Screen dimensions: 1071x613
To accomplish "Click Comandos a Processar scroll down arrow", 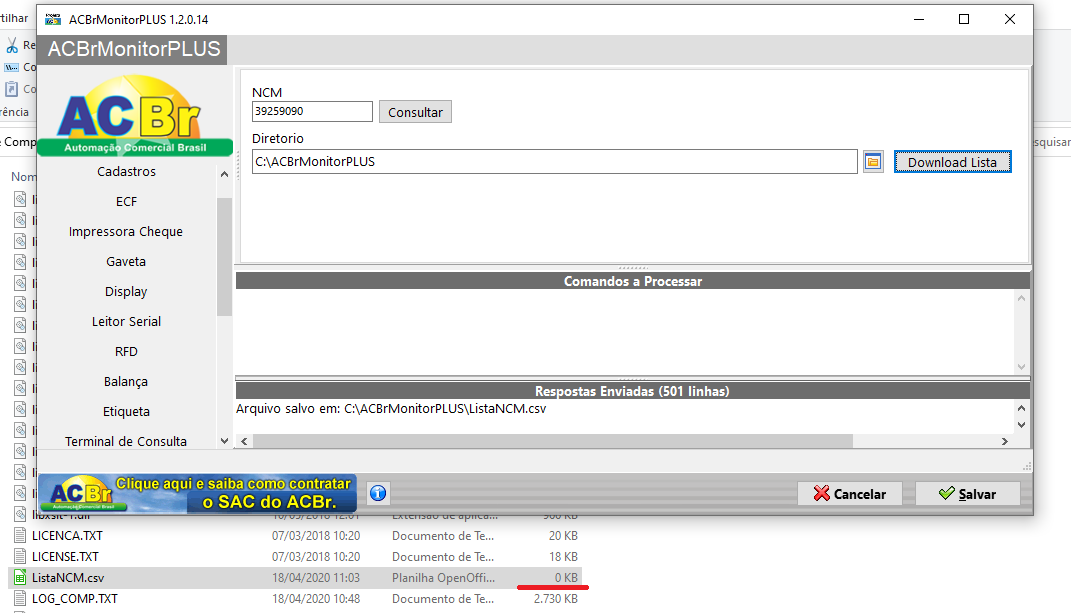I will click(1021, 367).
